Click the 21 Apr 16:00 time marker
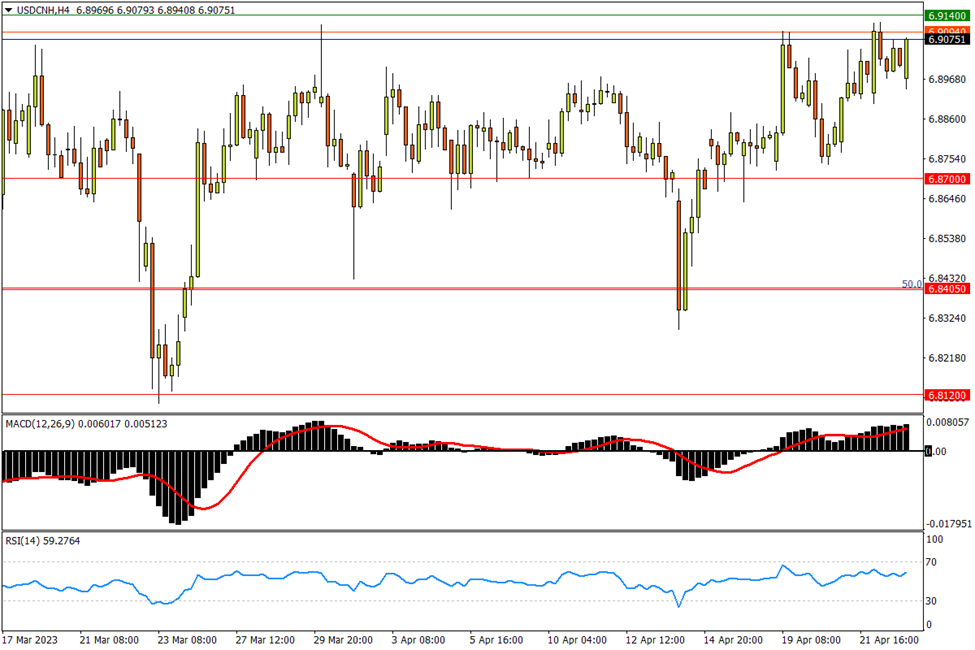The height and width of the screenshot is (650, 975). click(x=892, y=638)
